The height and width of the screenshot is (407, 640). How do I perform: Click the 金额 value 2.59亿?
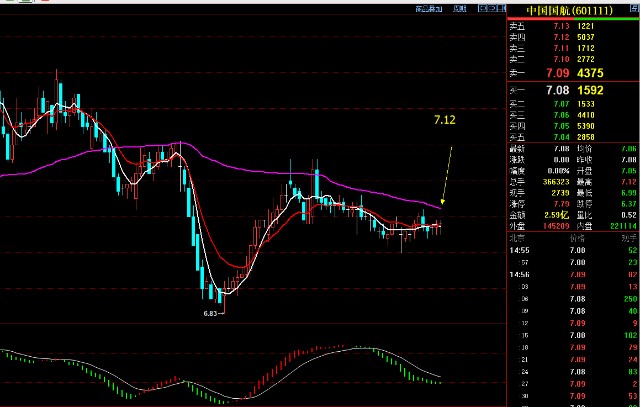click(x=550, y=215)
